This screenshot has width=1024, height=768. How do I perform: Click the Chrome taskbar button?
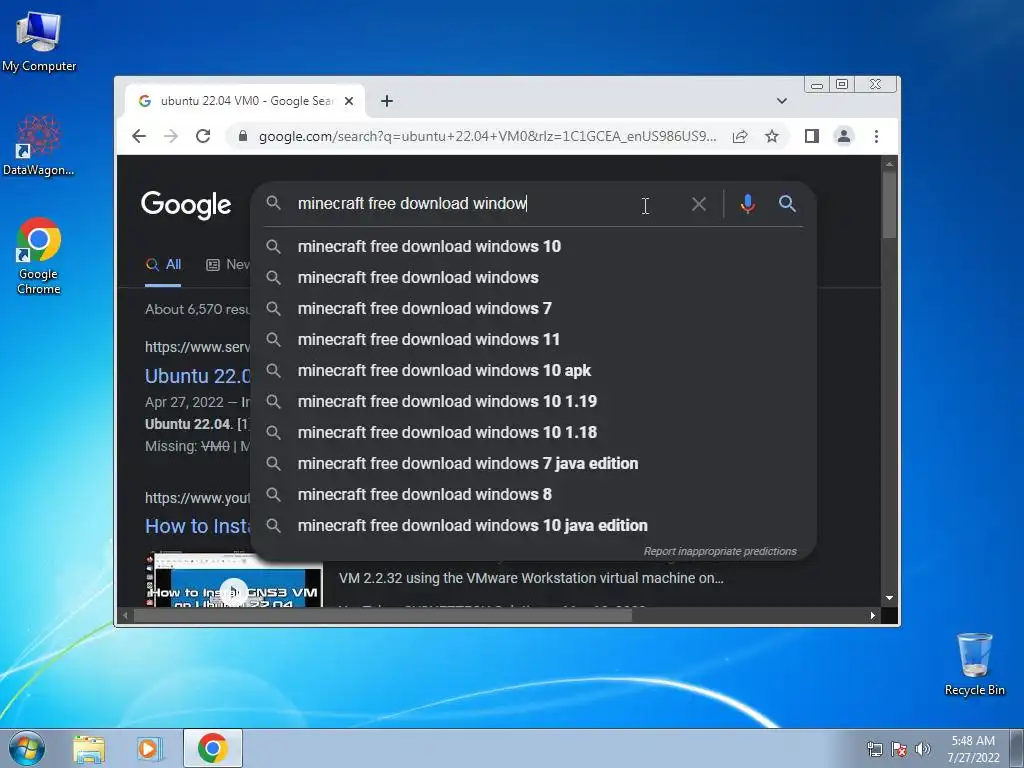coord(213,748)
